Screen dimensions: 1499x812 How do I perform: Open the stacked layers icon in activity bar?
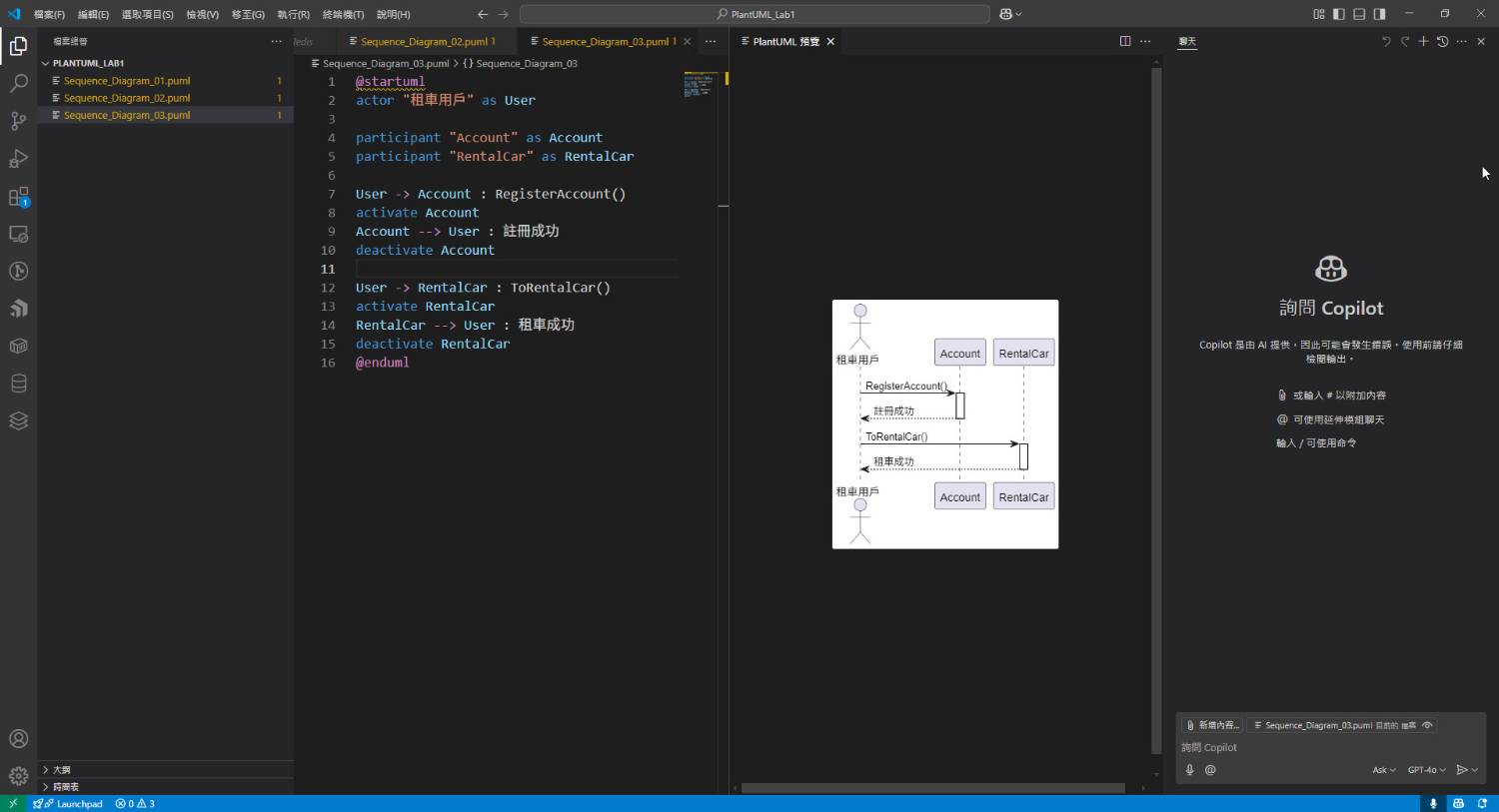tap(18, 420)
